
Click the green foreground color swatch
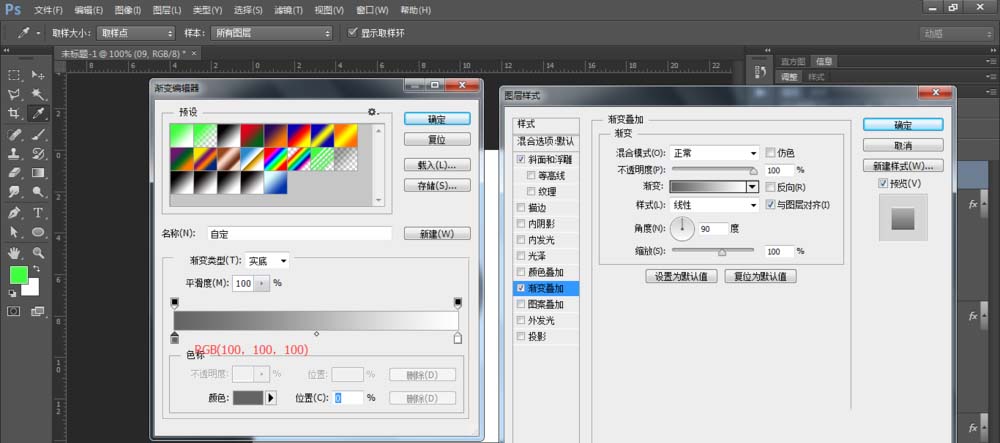(x=19, y=274)
